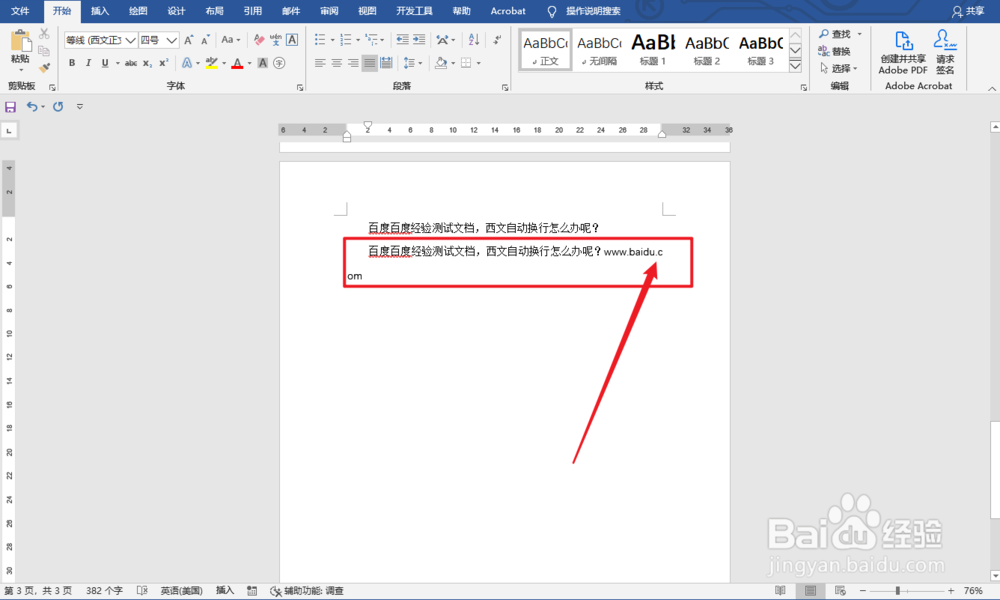Apply the yellow text highlight color

click(212, 63)
